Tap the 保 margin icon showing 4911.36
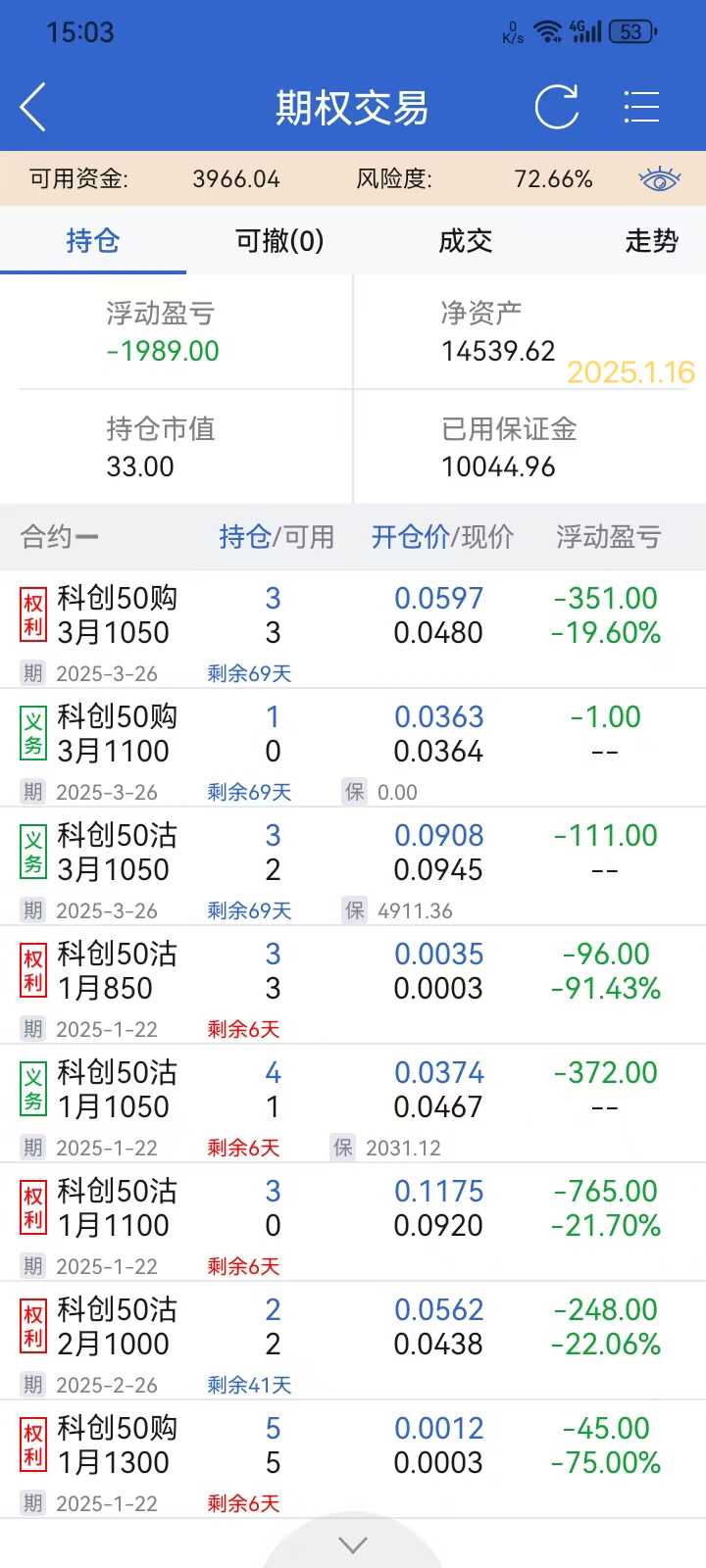Screen dimensions: 706x1568 [354, 910]
